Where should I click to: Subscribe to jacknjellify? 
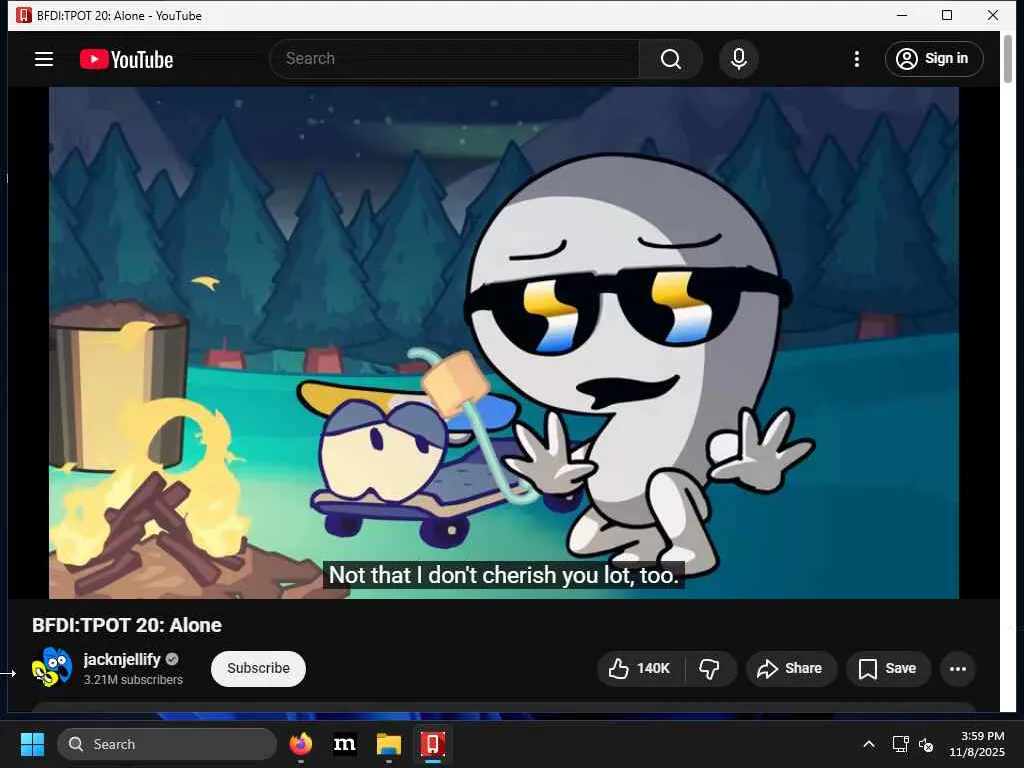(258, 668)
